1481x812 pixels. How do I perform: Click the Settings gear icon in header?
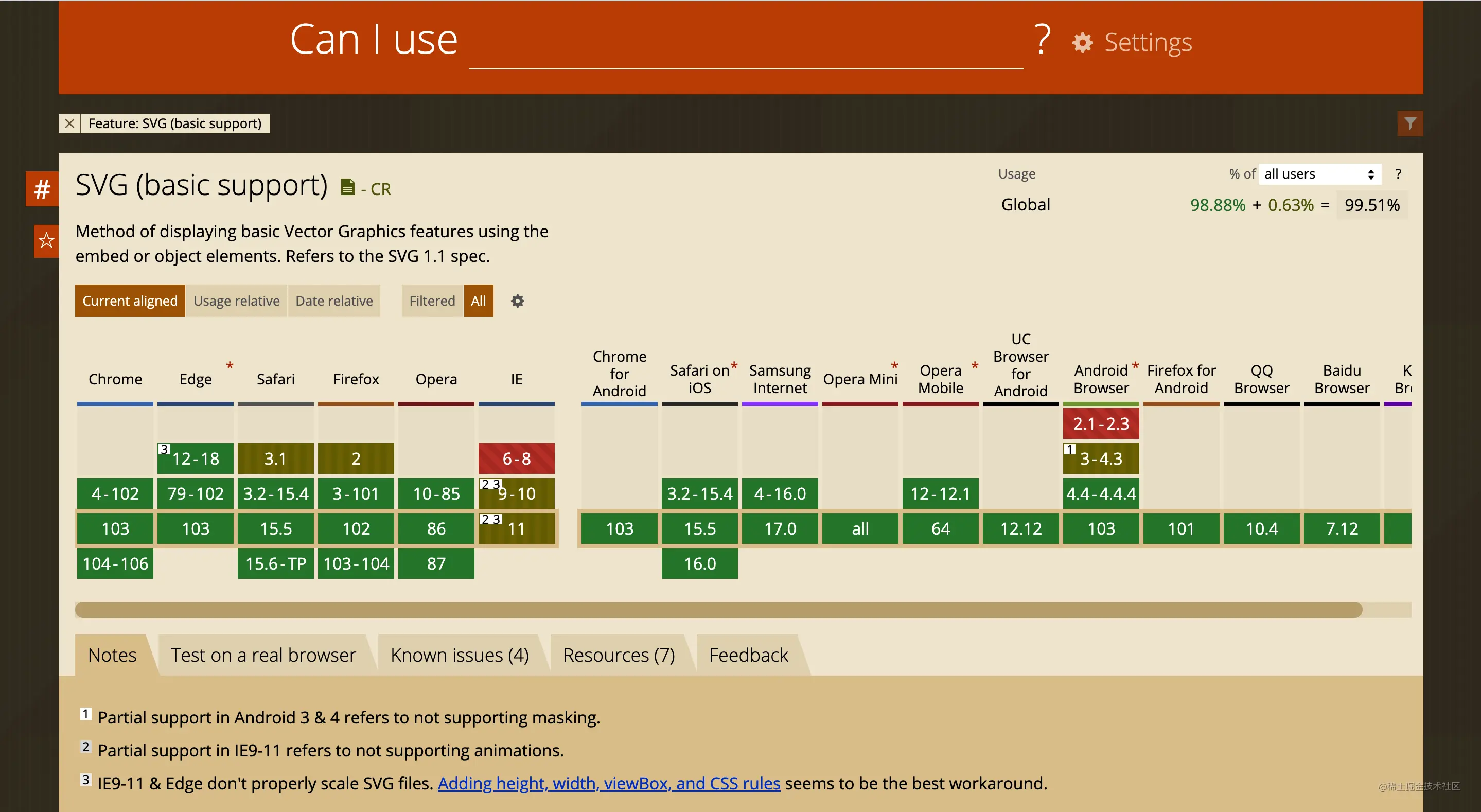click(x=1083, y=43)
